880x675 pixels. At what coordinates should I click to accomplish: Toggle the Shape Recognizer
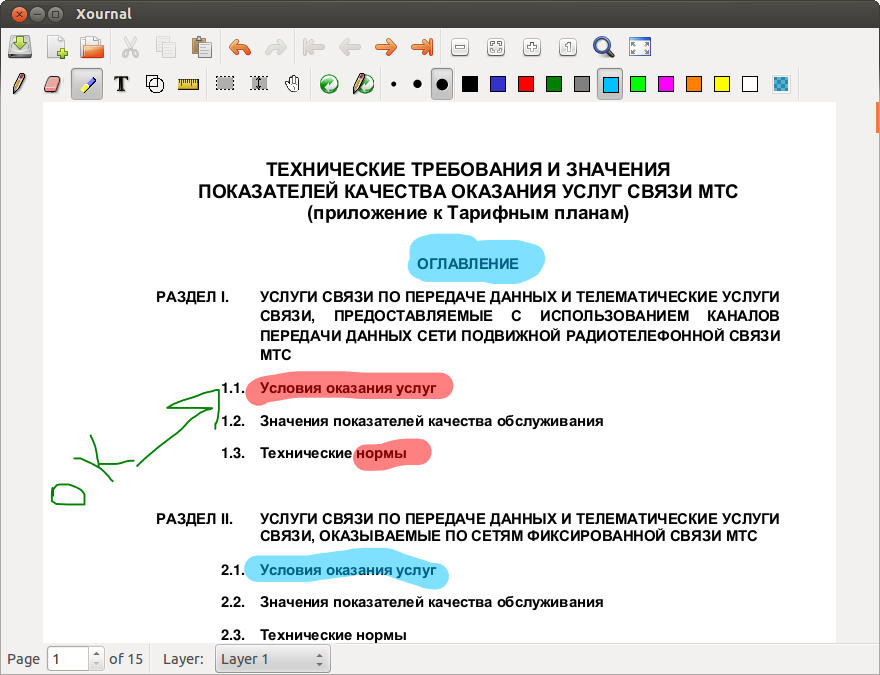155,84
